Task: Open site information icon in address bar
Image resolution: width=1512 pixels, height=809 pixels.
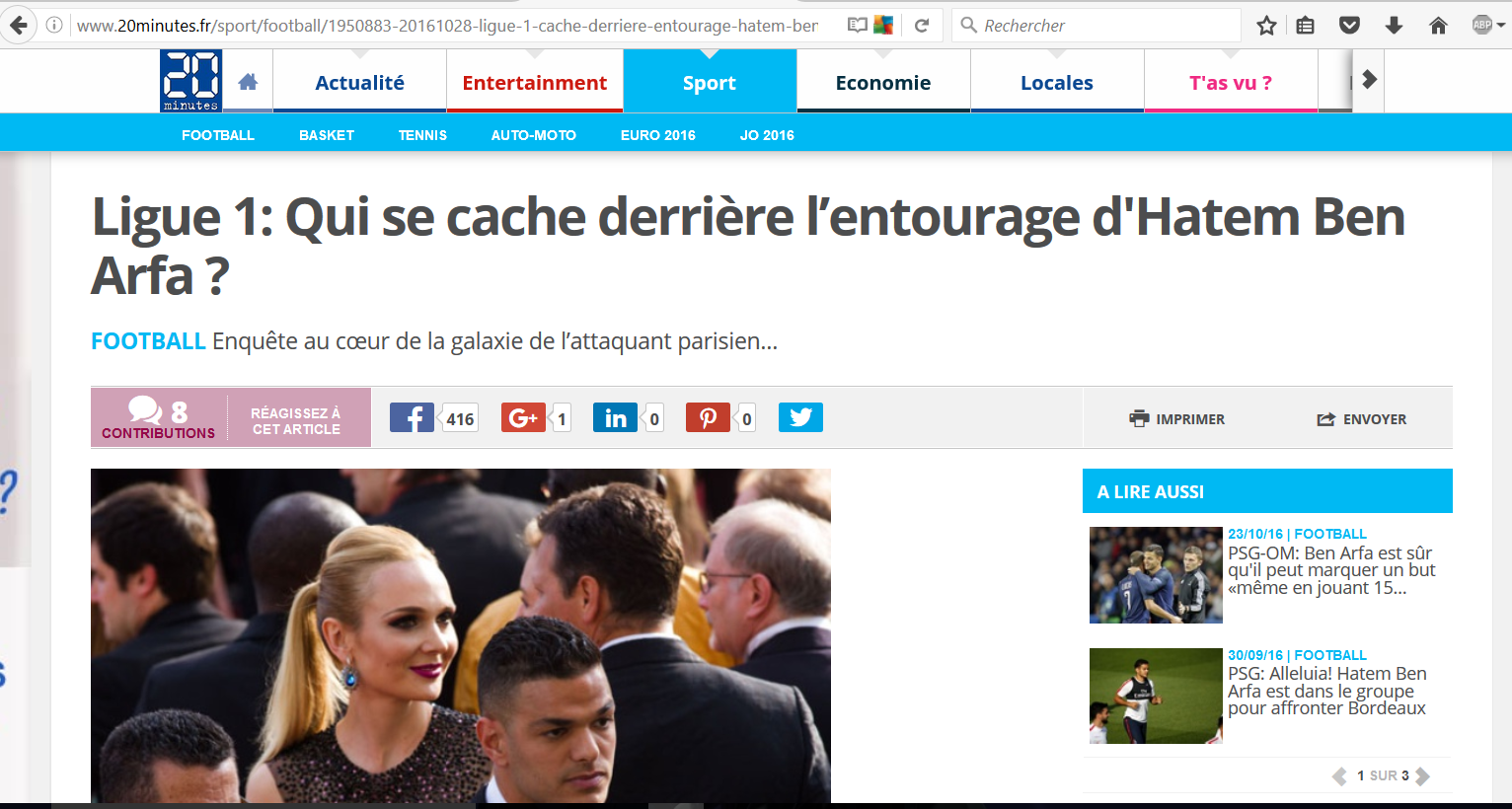Action: coord(55,26)
